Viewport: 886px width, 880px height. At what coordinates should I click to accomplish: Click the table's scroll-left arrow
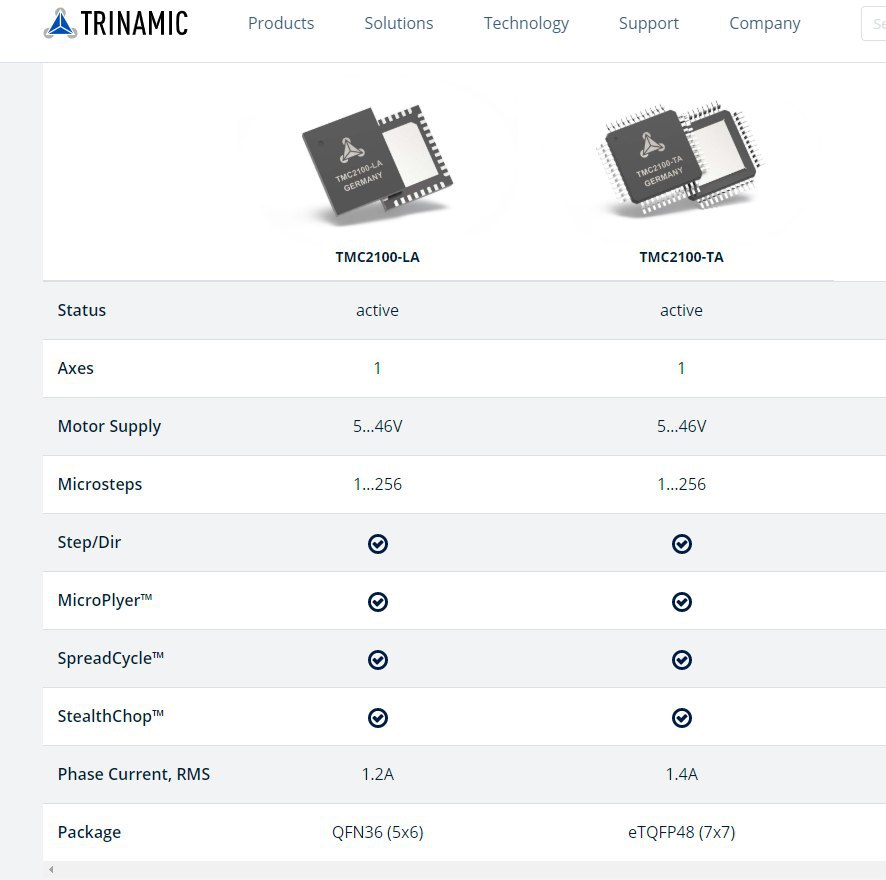coord(51,869)
